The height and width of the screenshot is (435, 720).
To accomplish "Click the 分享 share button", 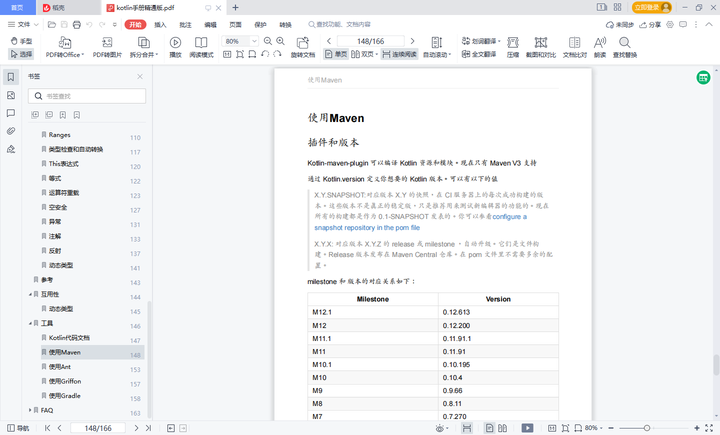I will [x=650, y=25].
